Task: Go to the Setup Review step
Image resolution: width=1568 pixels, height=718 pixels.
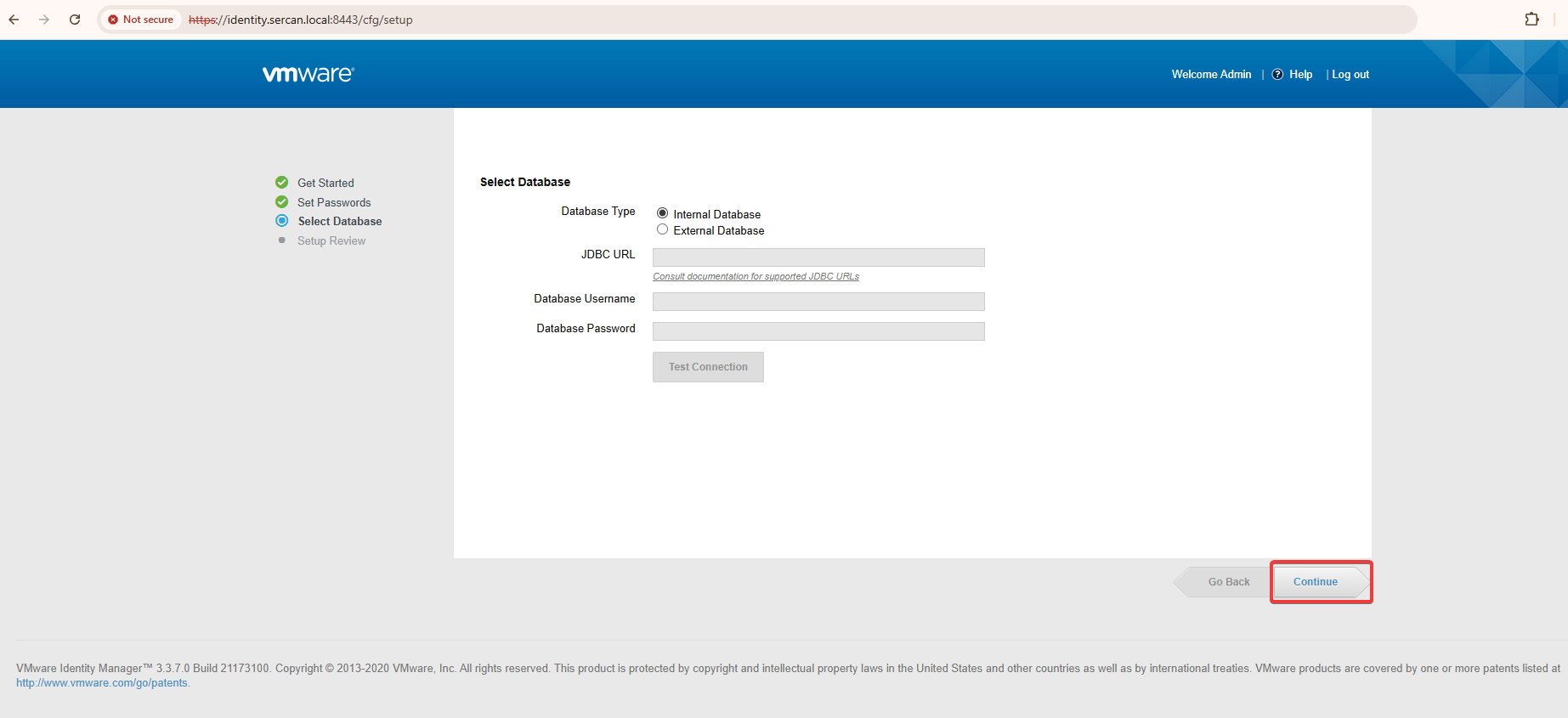Action: point(331,241)
